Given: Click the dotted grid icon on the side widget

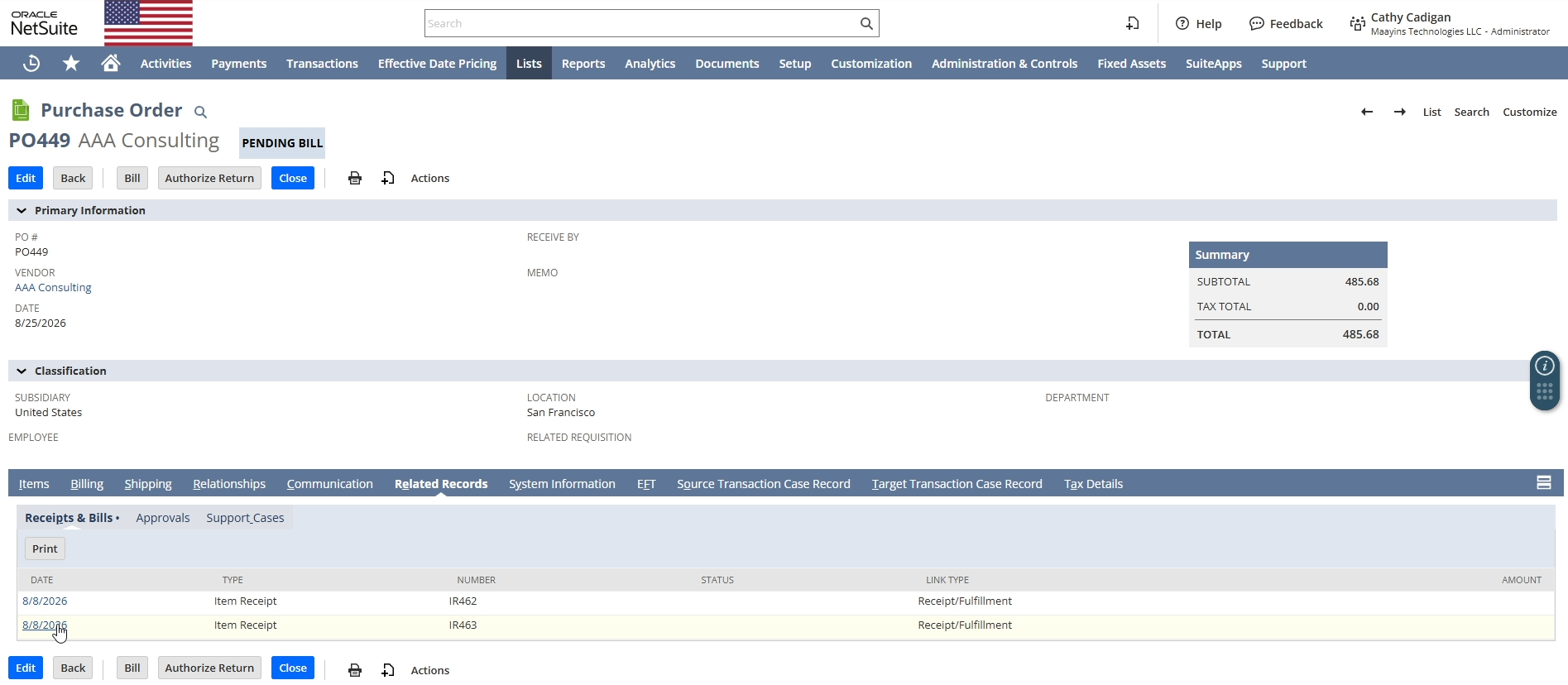Looking at the screenshot, I should pyautogui.click(x=1545, y=392).
